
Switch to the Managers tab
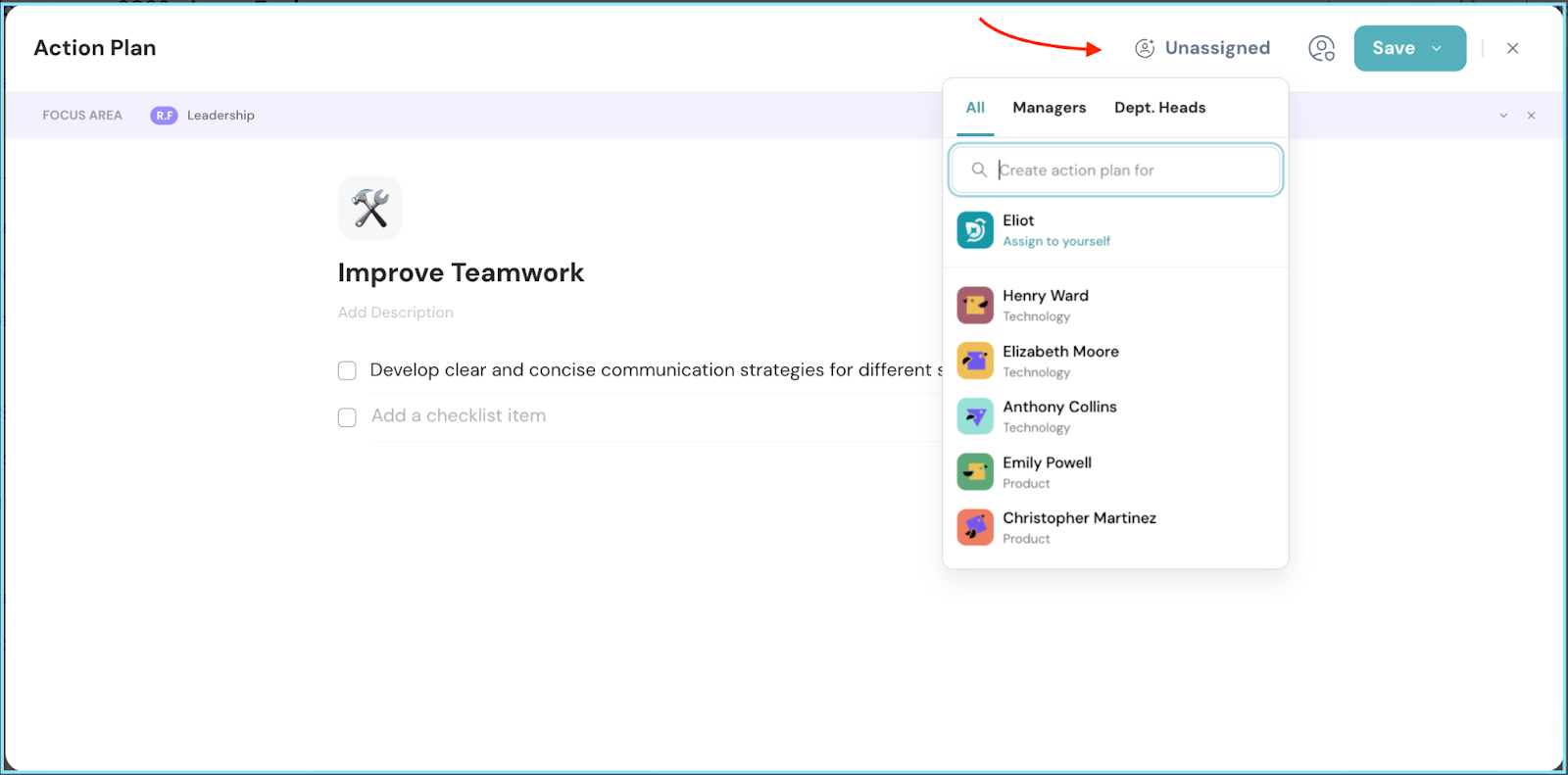point(1049,108)
